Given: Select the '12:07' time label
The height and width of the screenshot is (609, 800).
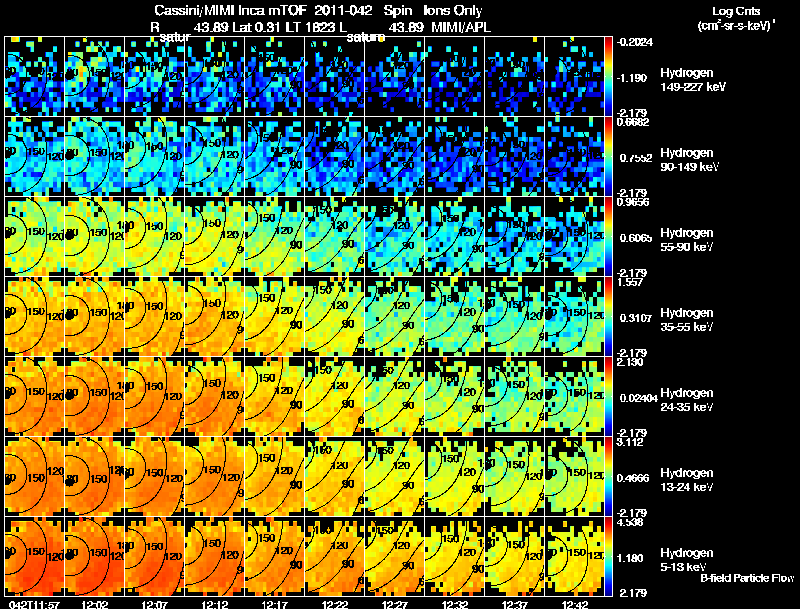Looking at the screenshot, I should [155, 604].
